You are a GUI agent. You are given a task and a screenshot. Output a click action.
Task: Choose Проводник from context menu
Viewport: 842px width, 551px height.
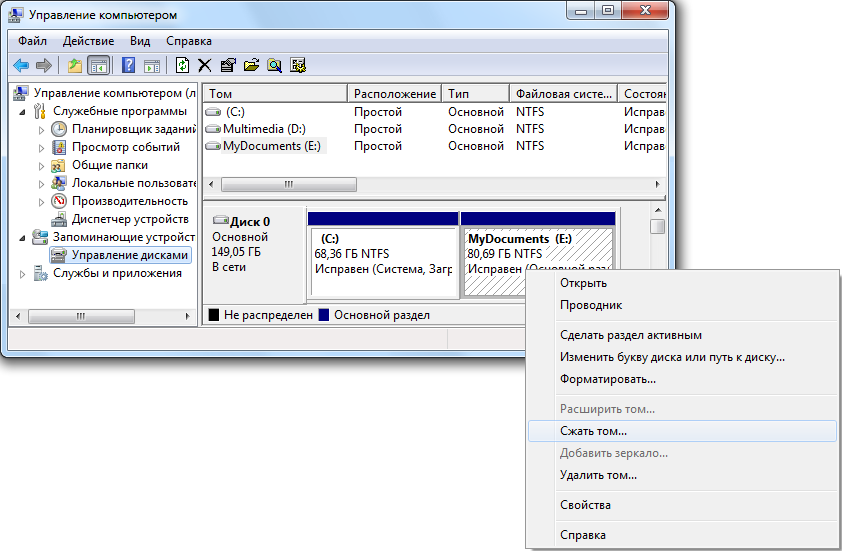682,305
